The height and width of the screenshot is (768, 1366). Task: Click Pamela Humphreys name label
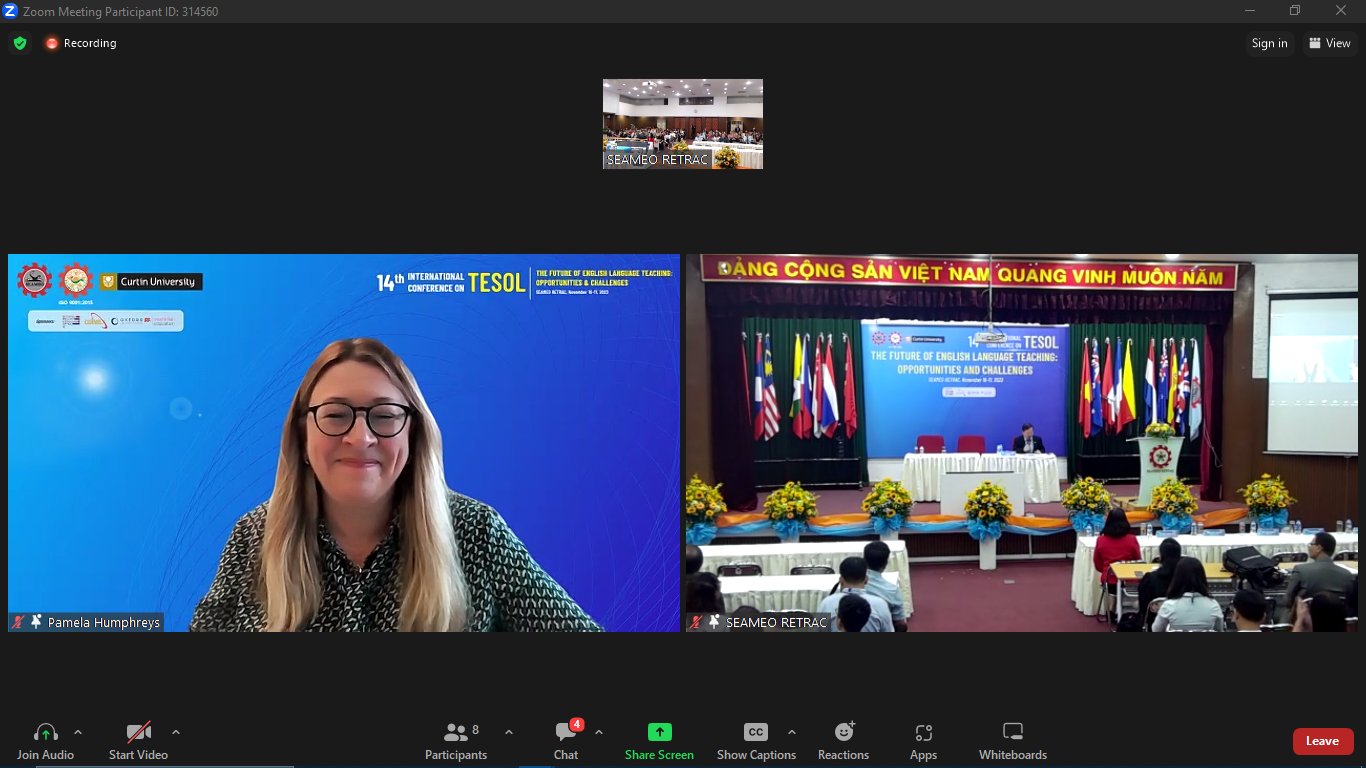(104, 622)
